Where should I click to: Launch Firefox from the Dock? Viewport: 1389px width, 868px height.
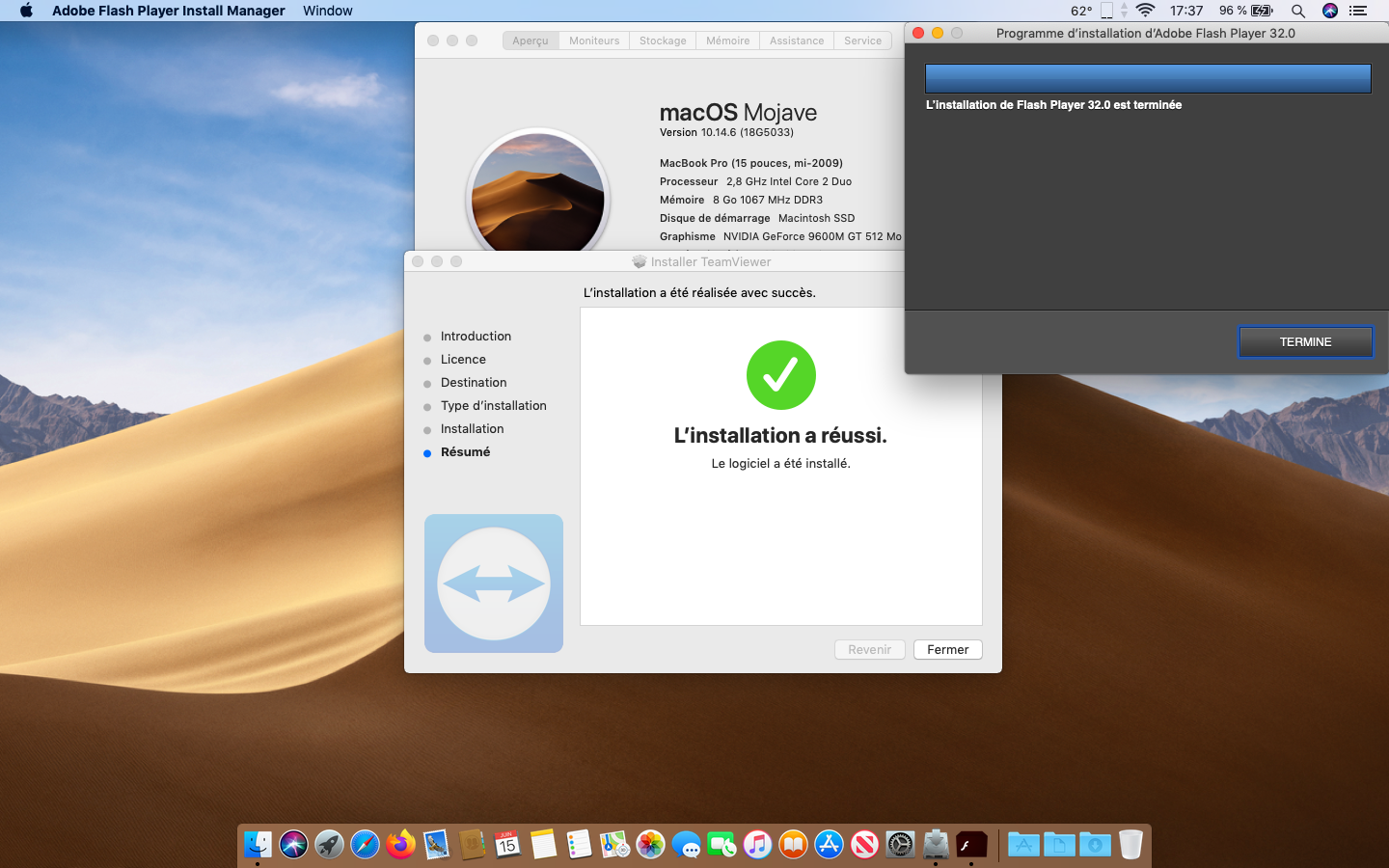(x=400, y=845)
